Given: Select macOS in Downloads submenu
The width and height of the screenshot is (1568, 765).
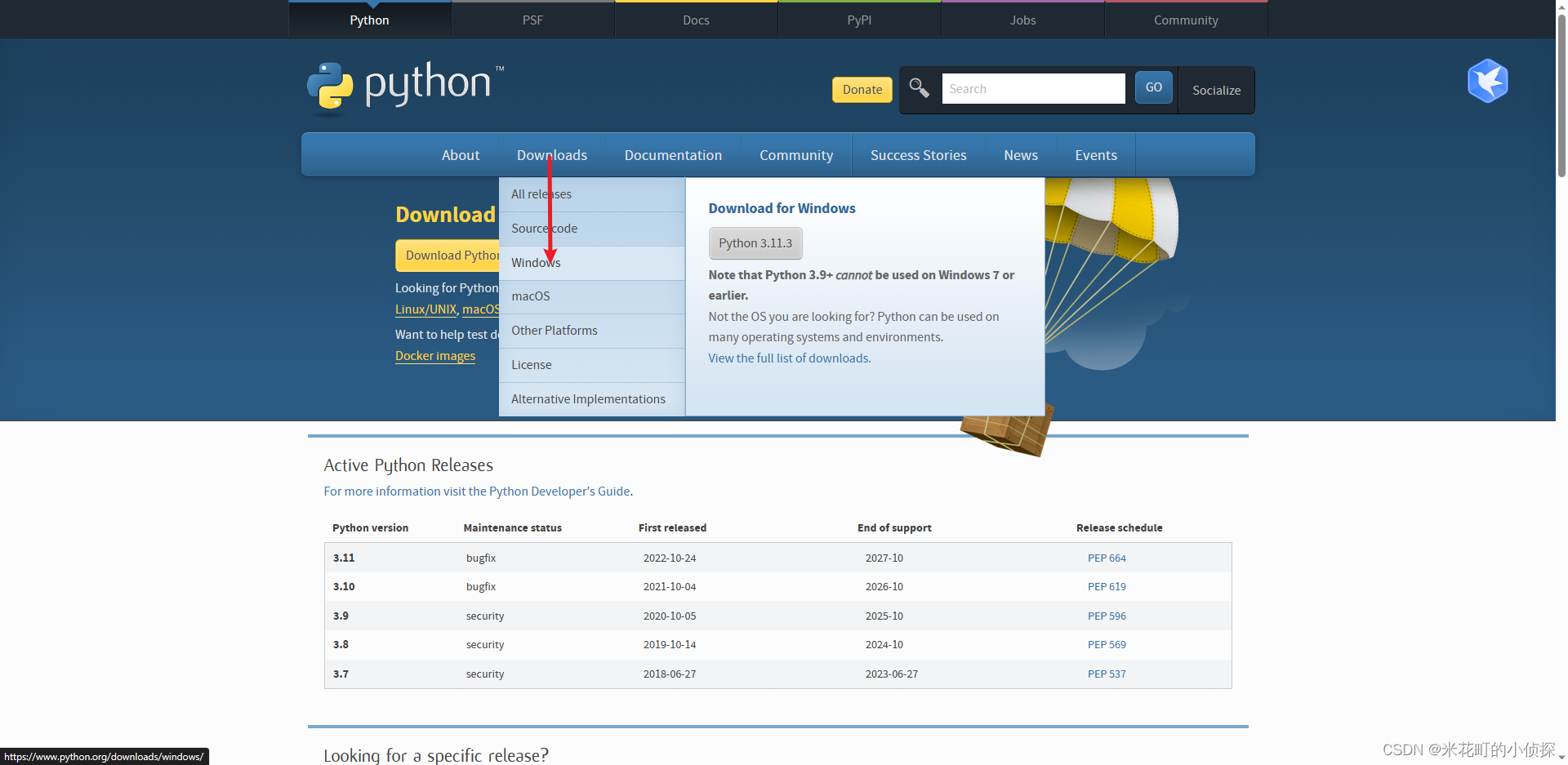Looking at the screenshot, I should pos(591,296).
